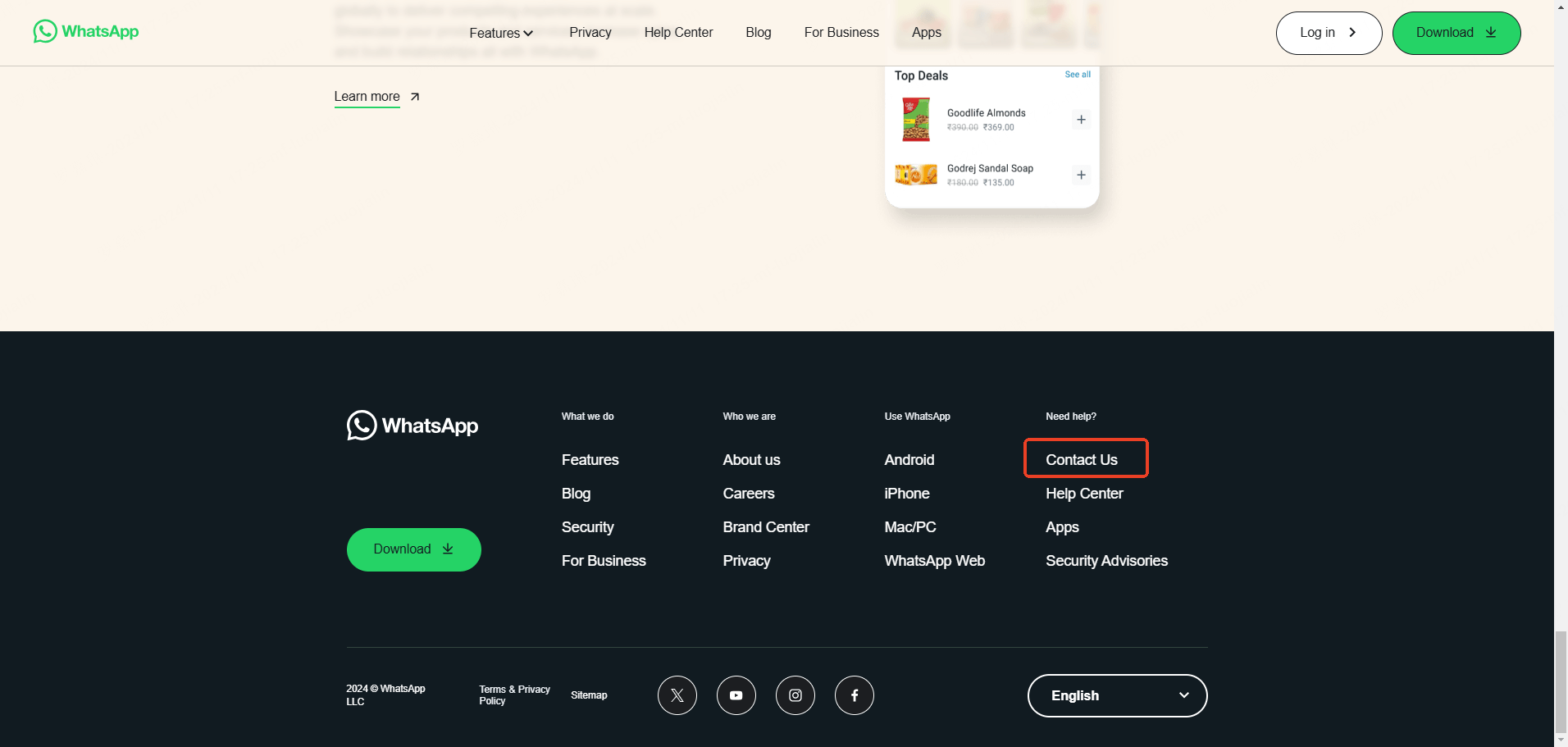This screenshot has width=1568, height=747.
Task: Open WhatsApp Web footer link
Action: [x=934, y=561]
